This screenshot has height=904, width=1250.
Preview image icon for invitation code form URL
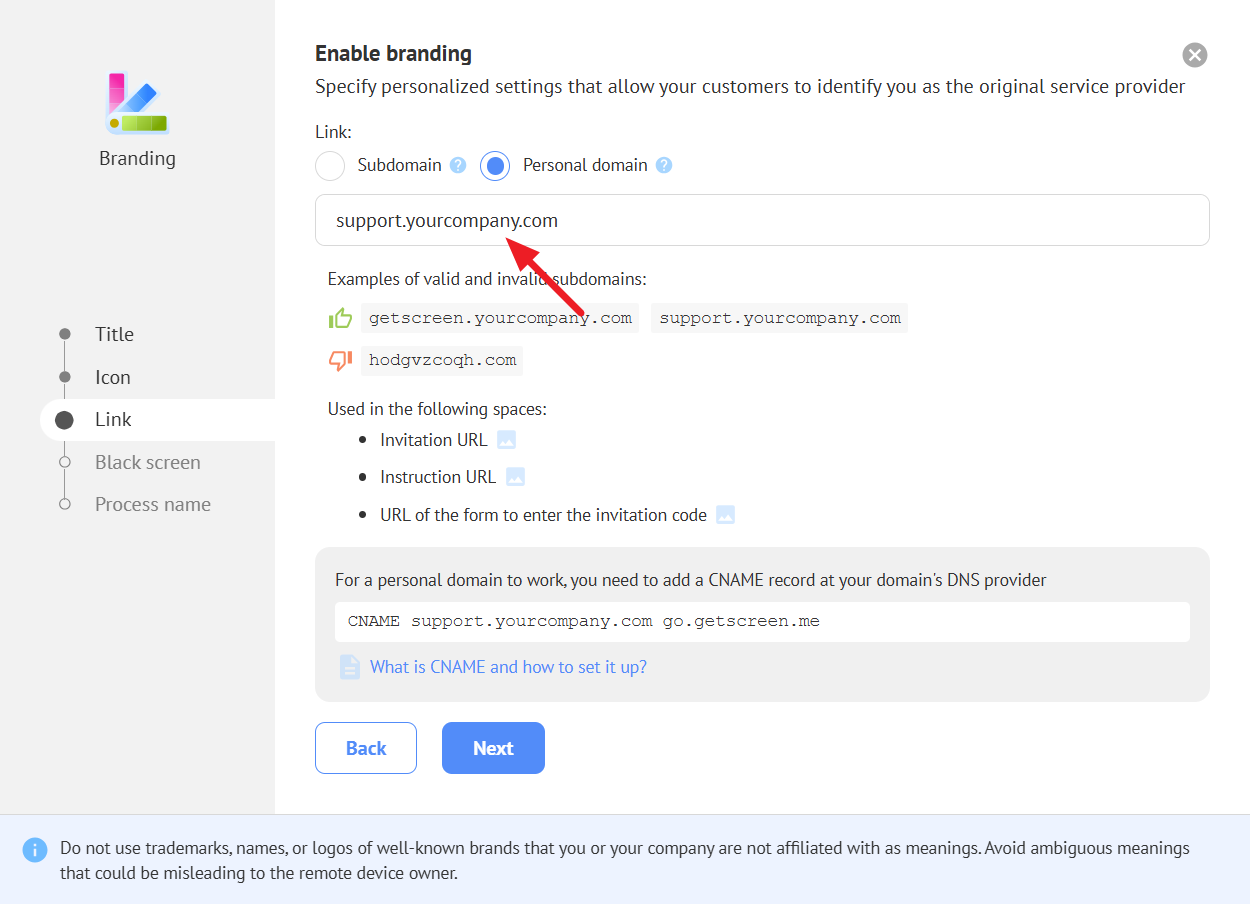726,515
